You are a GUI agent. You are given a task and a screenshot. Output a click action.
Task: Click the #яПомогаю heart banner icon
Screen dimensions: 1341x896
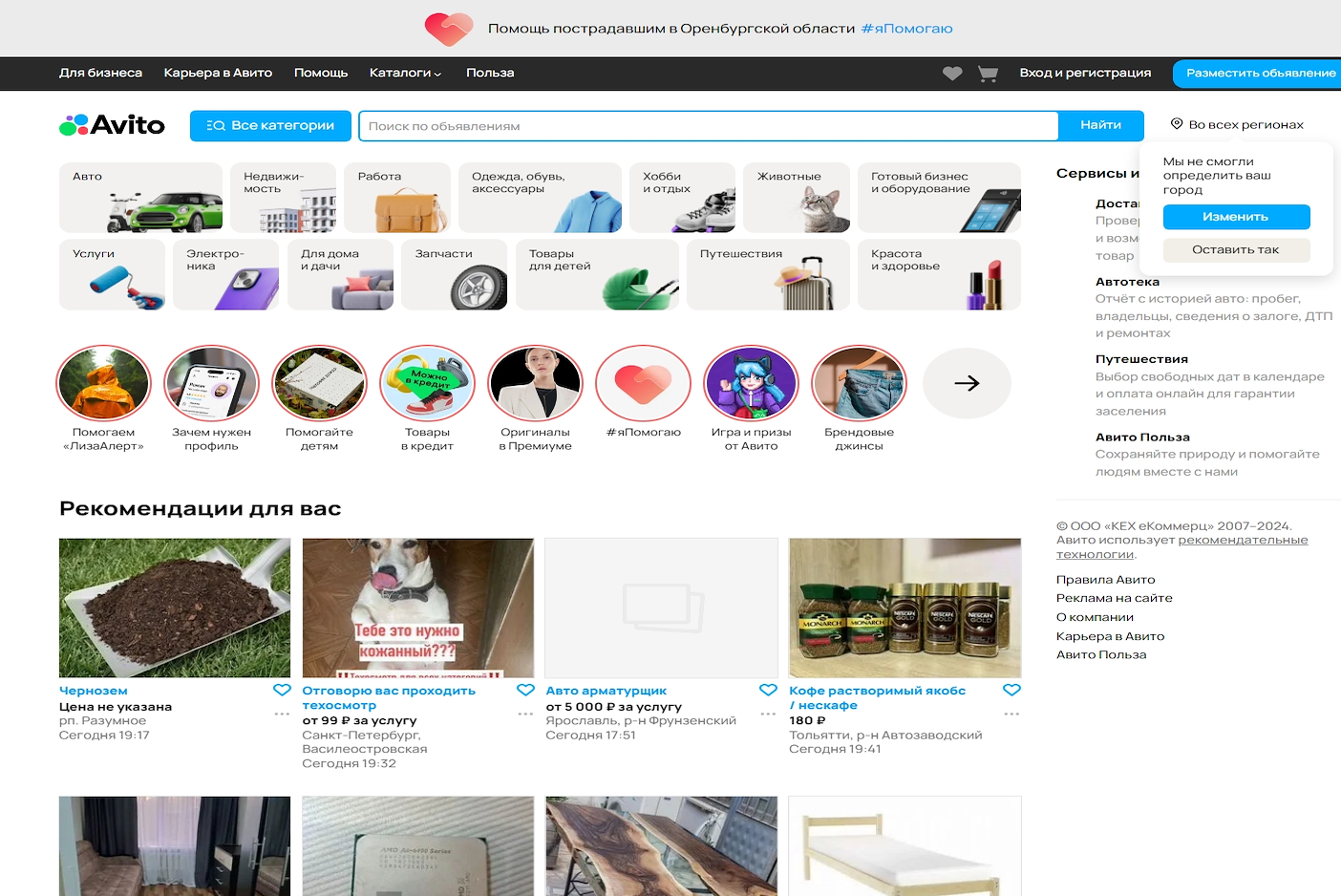click(449, 29)
